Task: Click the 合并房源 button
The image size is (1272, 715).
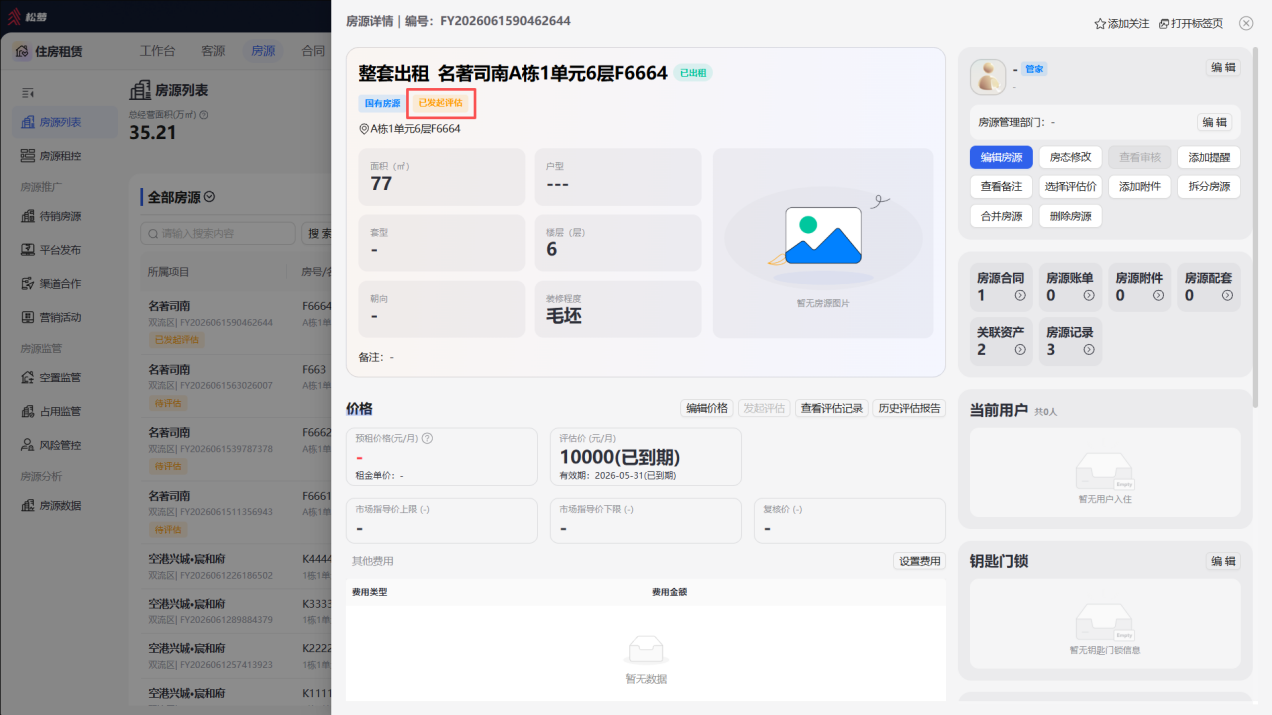Action: click(1001, 216)
